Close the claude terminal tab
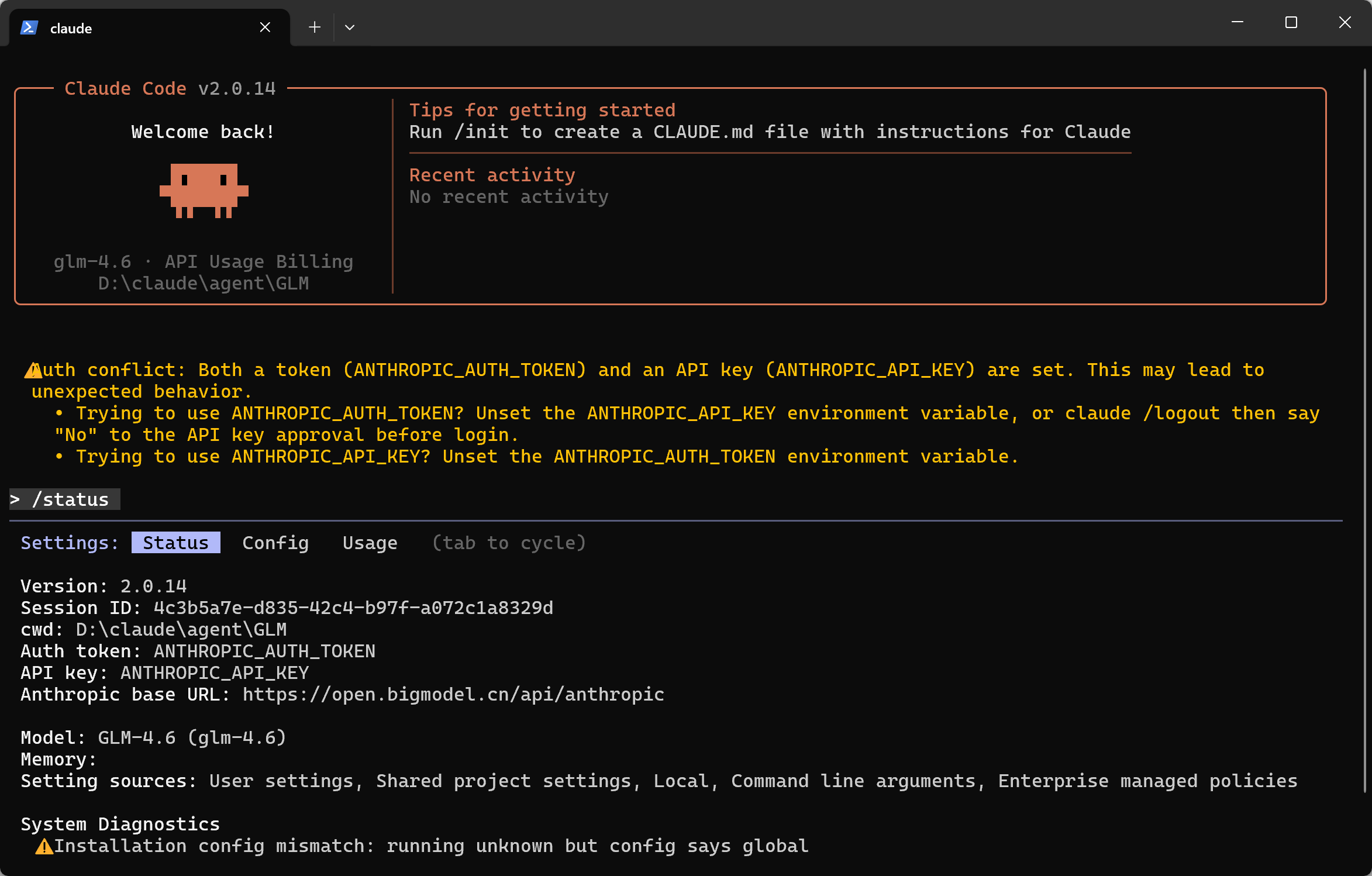Screen dimensions: 1372x876 click(265, 27)
